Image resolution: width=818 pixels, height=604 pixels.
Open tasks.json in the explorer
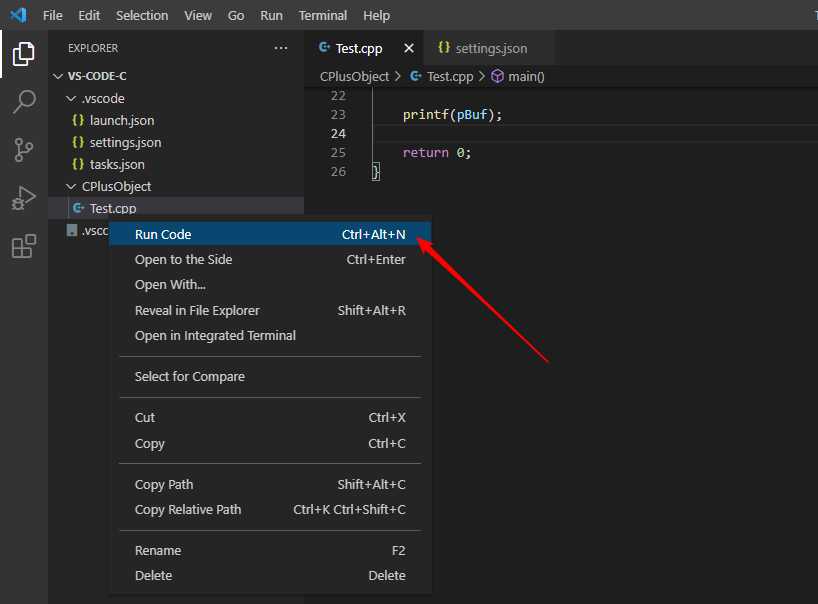point(176,164)
